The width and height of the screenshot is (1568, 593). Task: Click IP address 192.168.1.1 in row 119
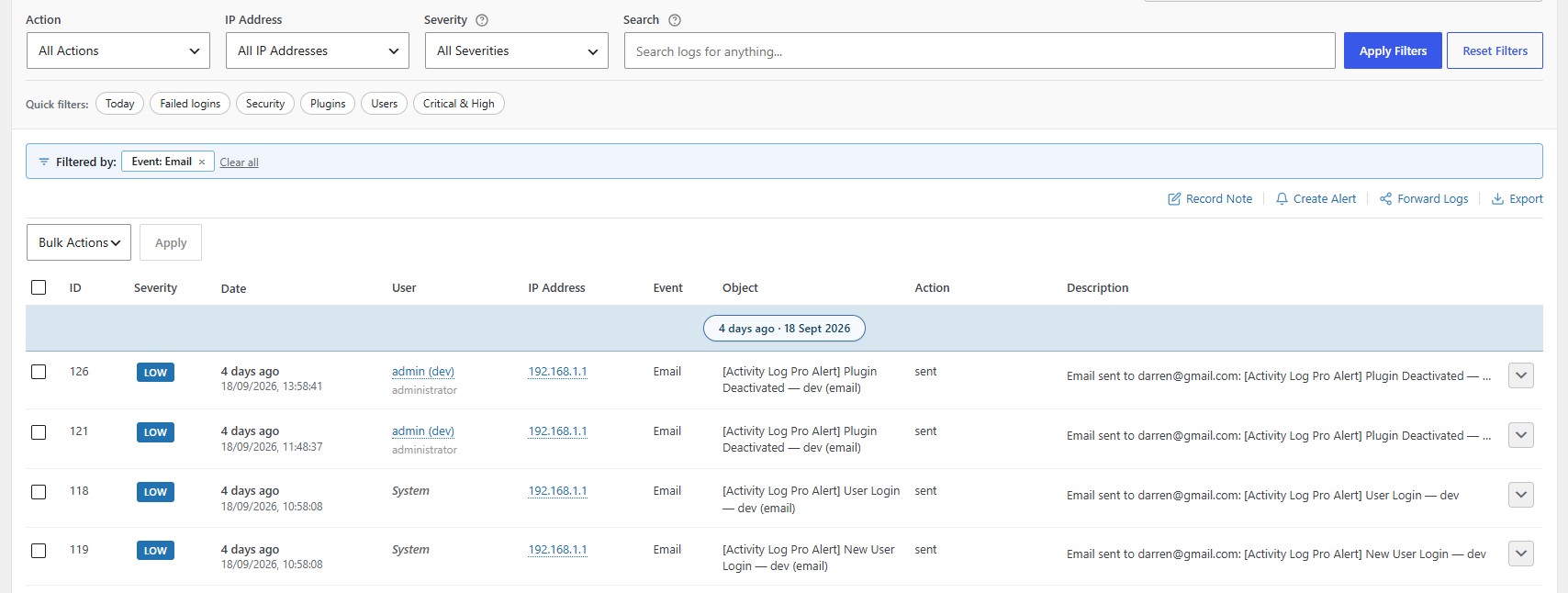557,550
